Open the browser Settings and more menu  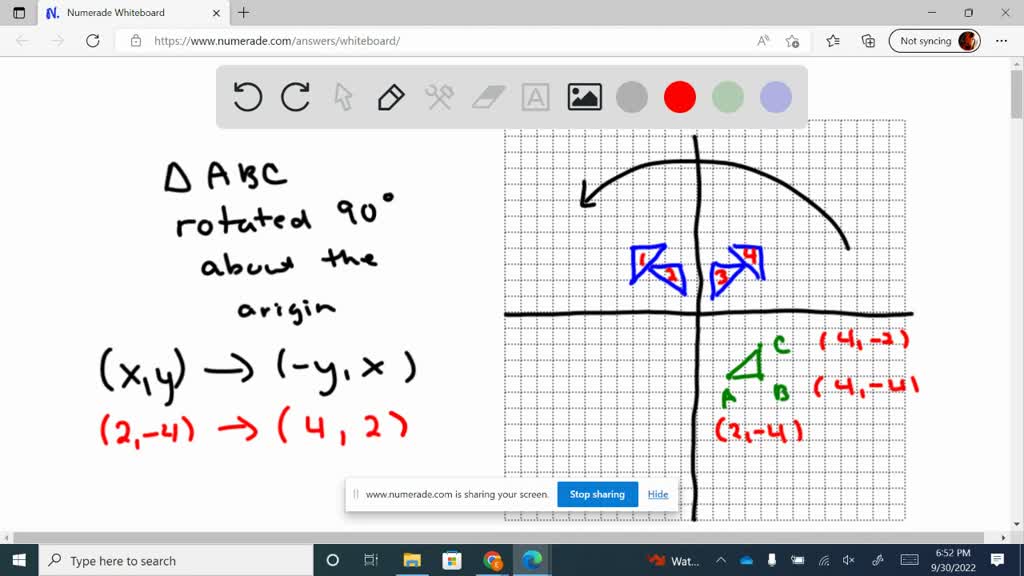pos(1001,40)
